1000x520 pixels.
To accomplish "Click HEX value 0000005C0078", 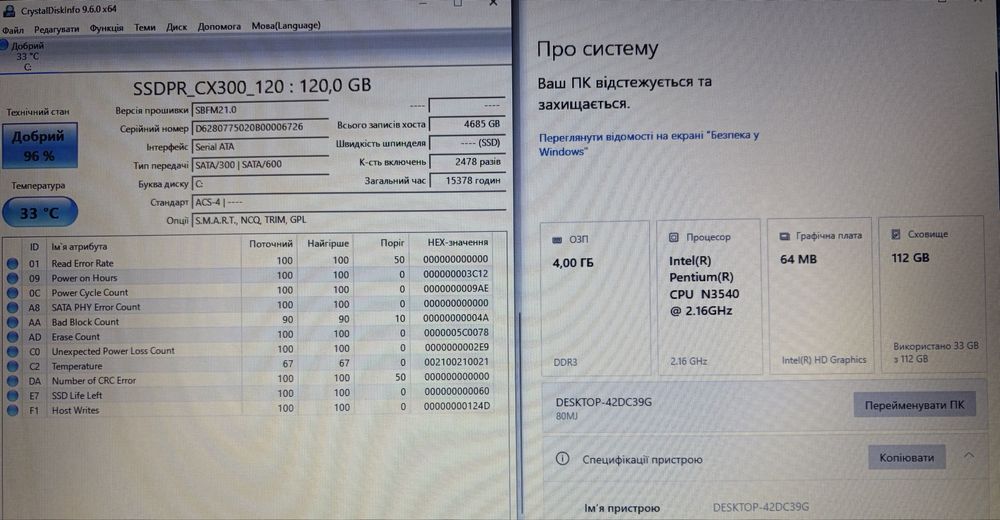I will pyautogui.click(x=455, y=332).
